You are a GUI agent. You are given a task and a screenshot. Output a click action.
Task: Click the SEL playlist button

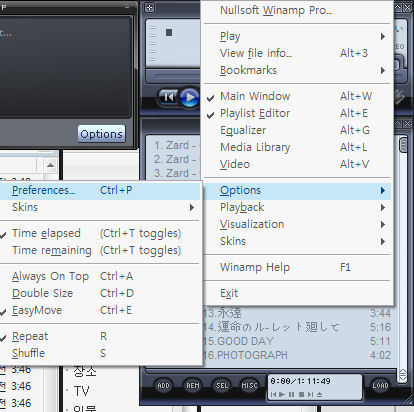pos(222,386)
